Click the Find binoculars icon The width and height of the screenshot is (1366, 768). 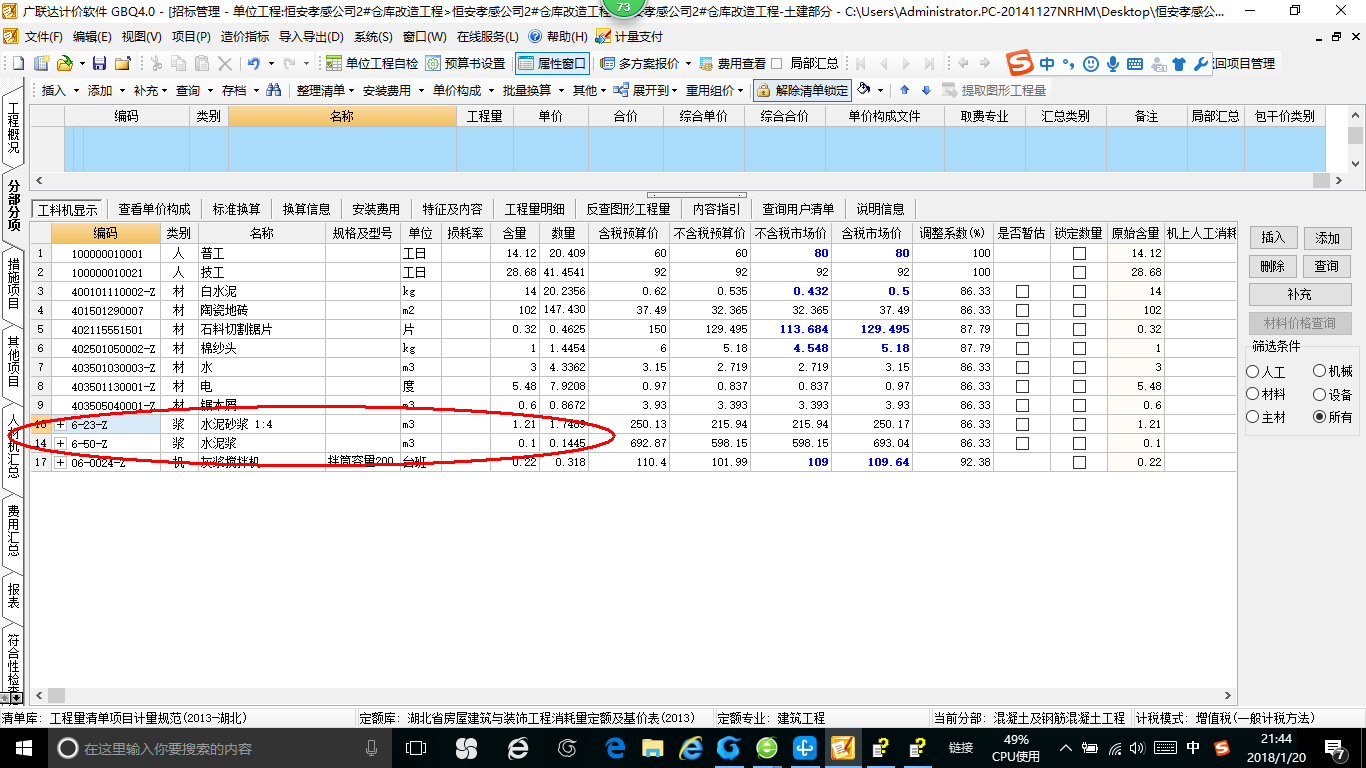[x=273, y=90]
